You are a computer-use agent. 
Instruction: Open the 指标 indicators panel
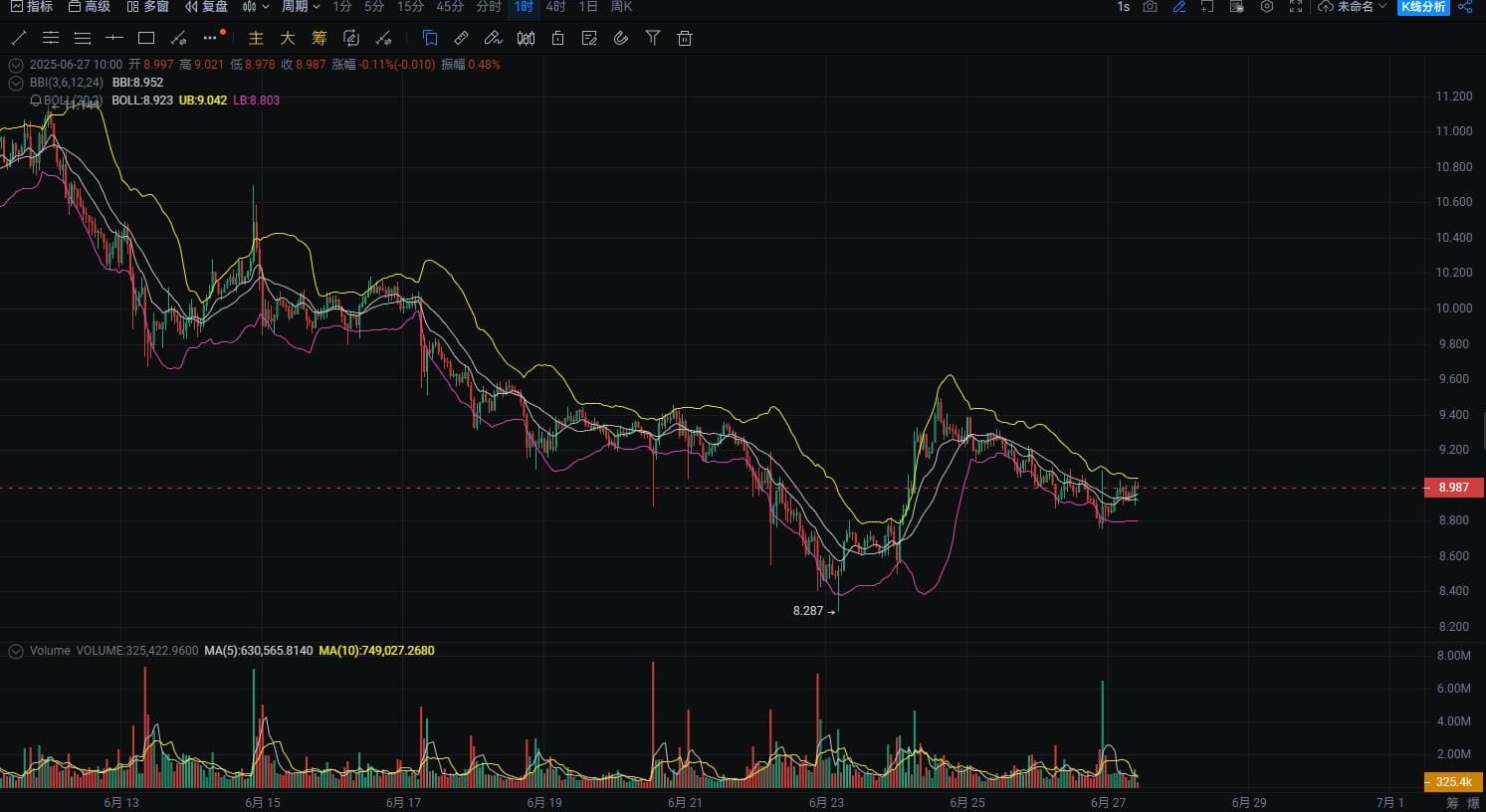click(32, 7)
